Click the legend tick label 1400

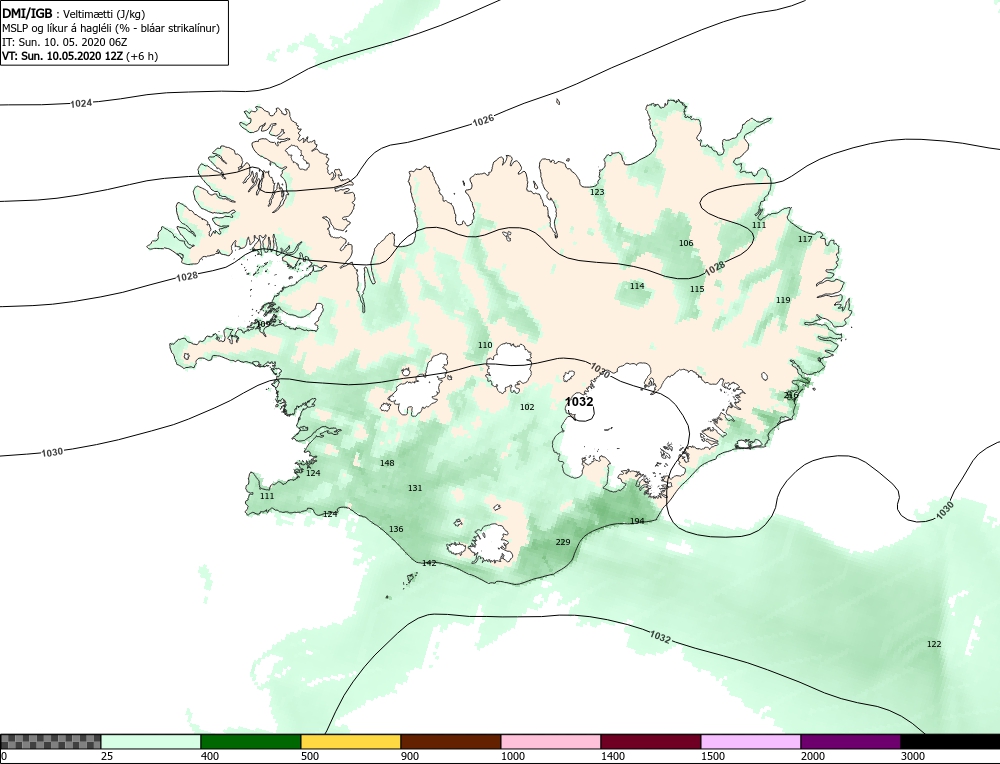[x=613, y=756]
